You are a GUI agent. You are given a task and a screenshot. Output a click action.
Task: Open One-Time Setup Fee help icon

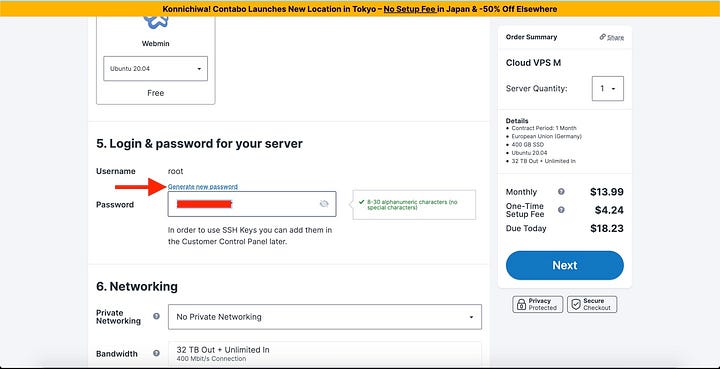561,210
